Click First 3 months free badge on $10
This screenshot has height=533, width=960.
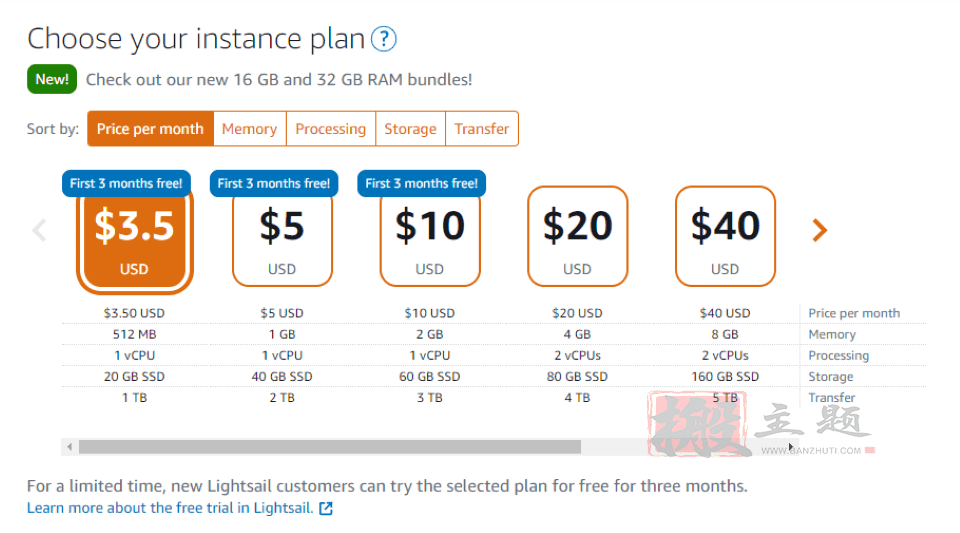[421, 184]
